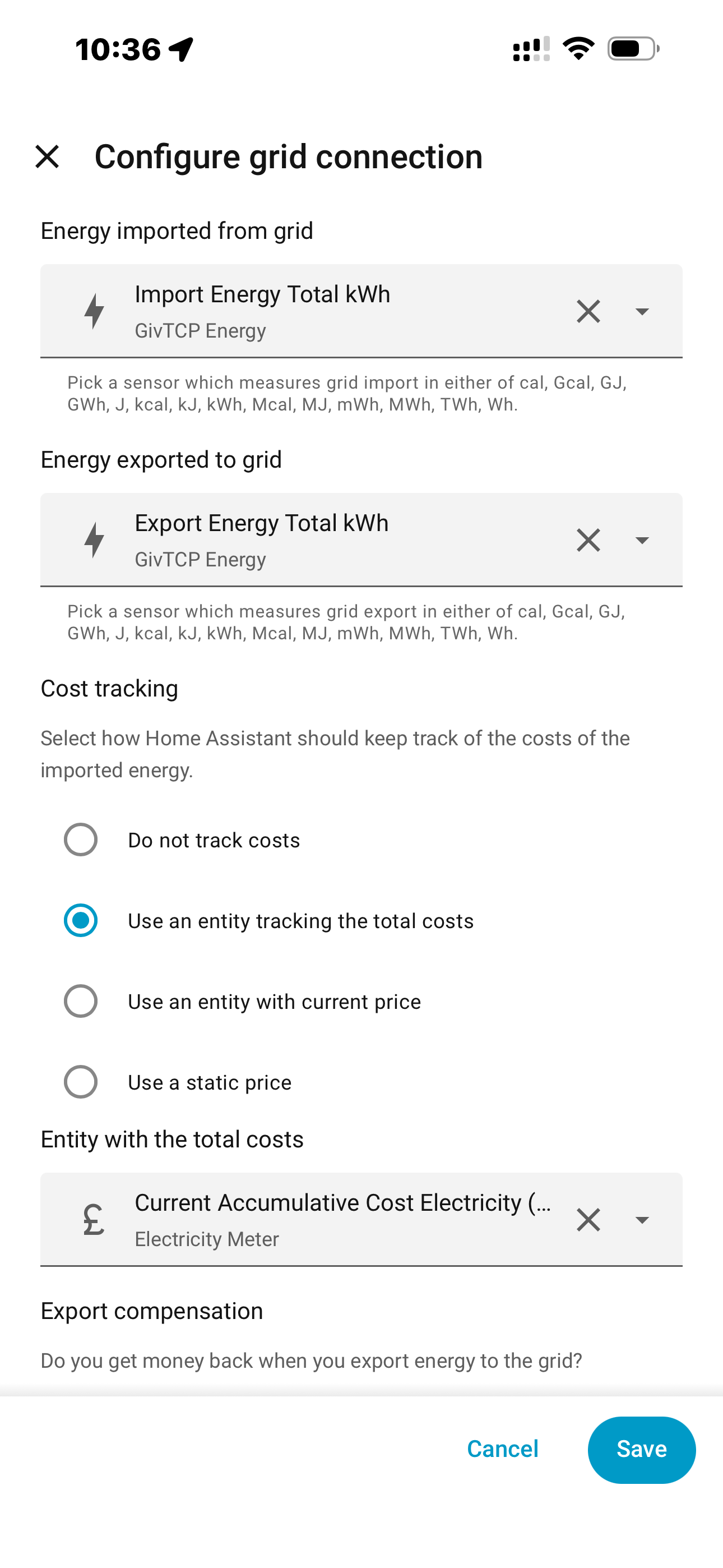Open the Entity with total costs dropdown
Screen dimensions: 723x1568
[641, 1219]
